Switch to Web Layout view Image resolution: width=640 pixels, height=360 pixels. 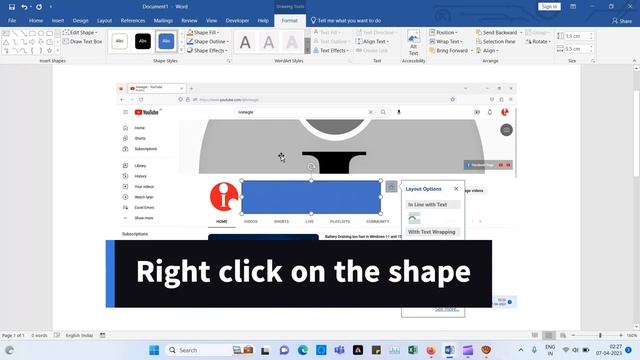coord(562,336)
